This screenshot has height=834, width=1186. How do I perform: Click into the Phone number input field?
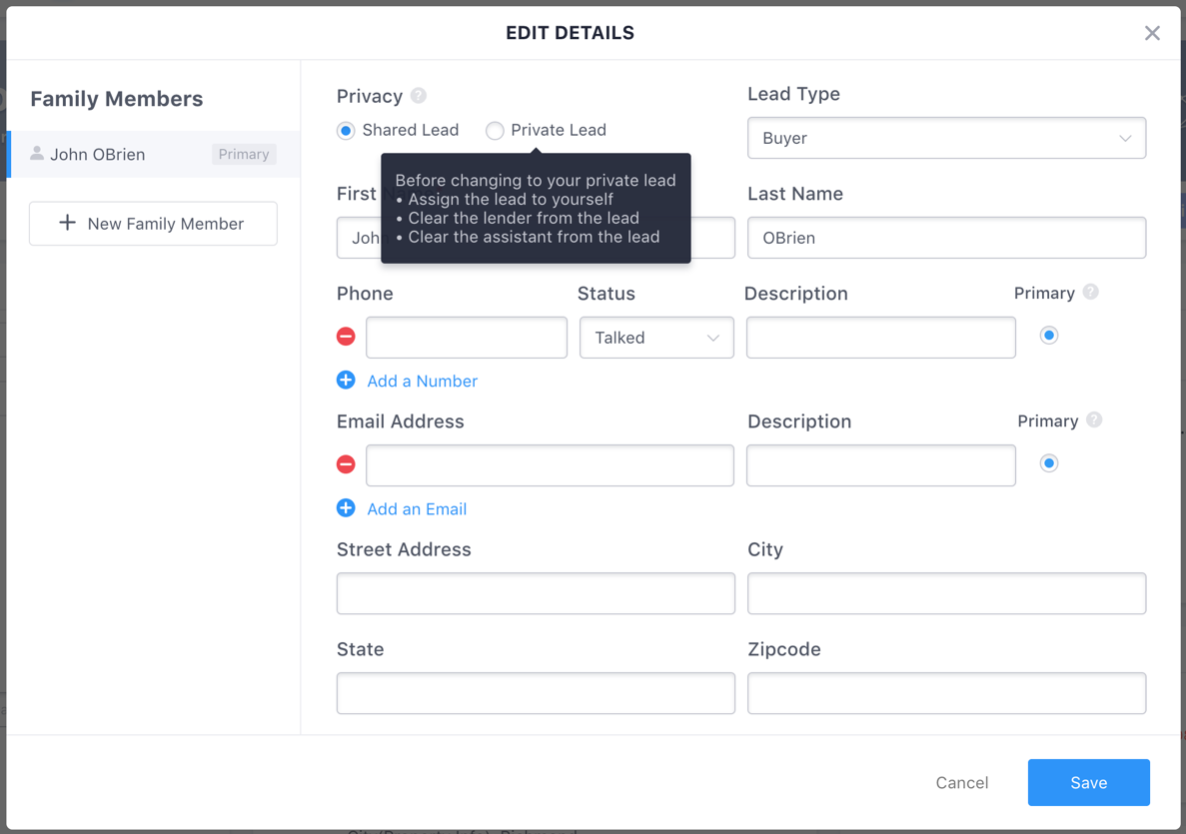point(467,337)
